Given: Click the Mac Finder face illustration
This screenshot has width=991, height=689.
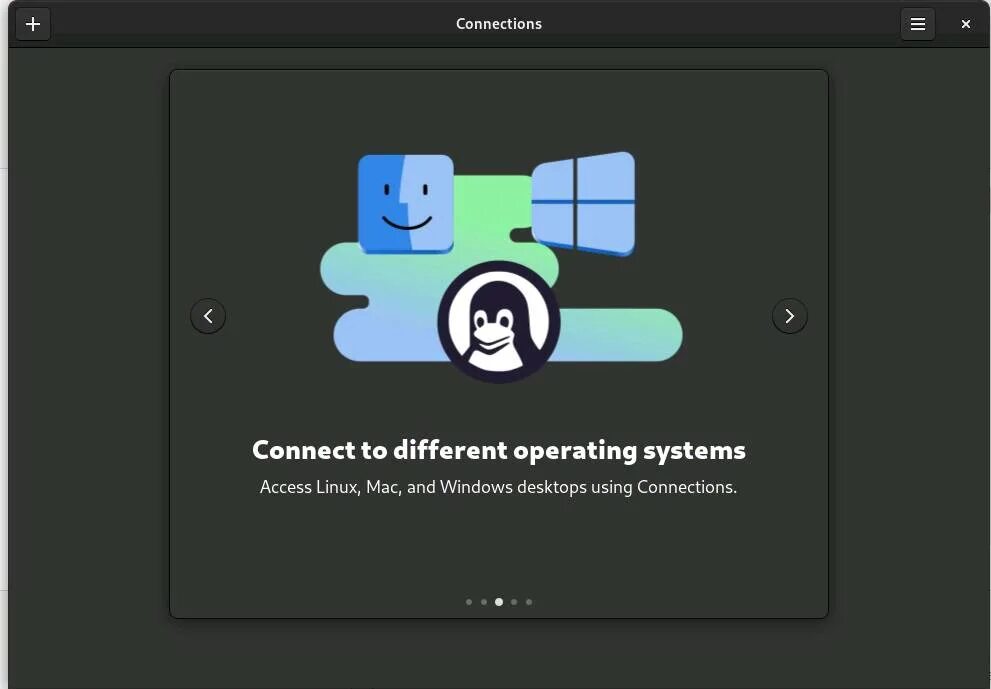Looking at the screenshot, I should coord(406,204).
